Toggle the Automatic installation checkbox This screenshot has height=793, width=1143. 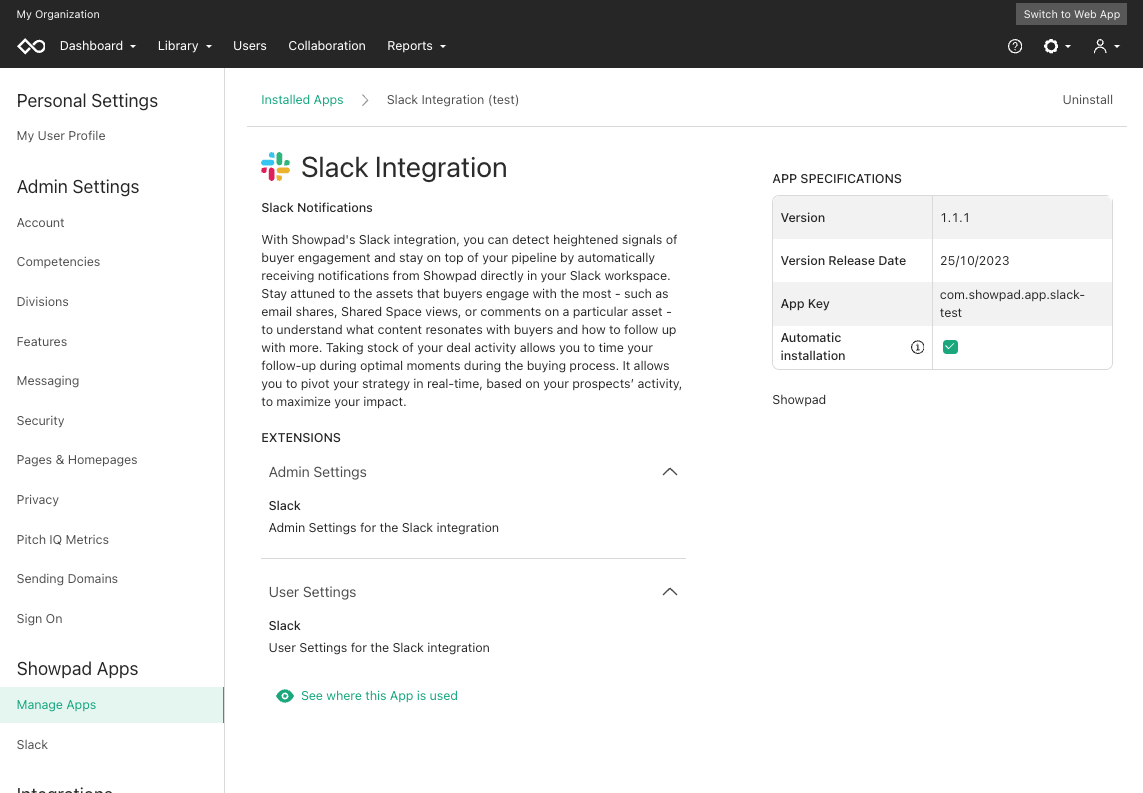(x=950, y=347)
